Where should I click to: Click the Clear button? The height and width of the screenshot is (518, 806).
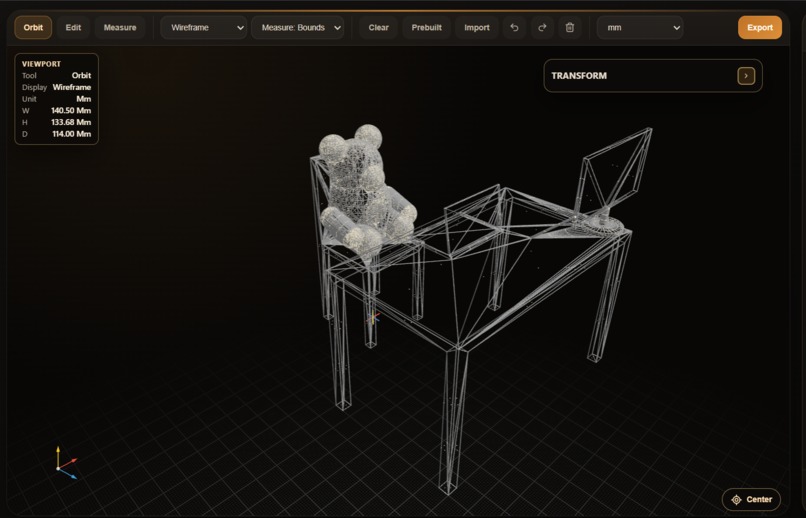(x=378, y=28)
